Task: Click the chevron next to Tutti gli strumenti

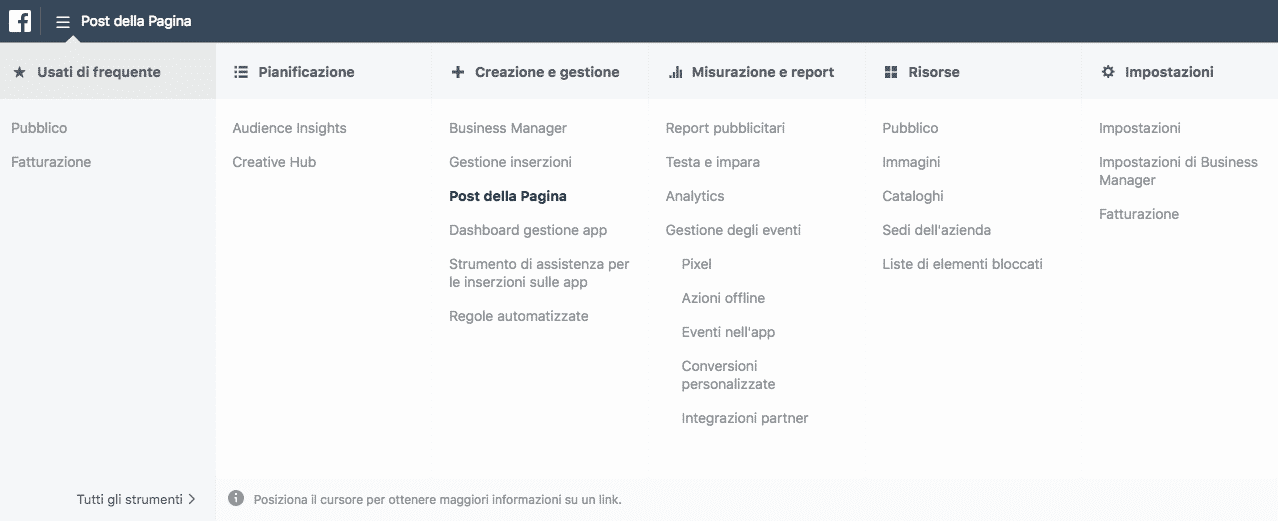Action: click(192, 499)
